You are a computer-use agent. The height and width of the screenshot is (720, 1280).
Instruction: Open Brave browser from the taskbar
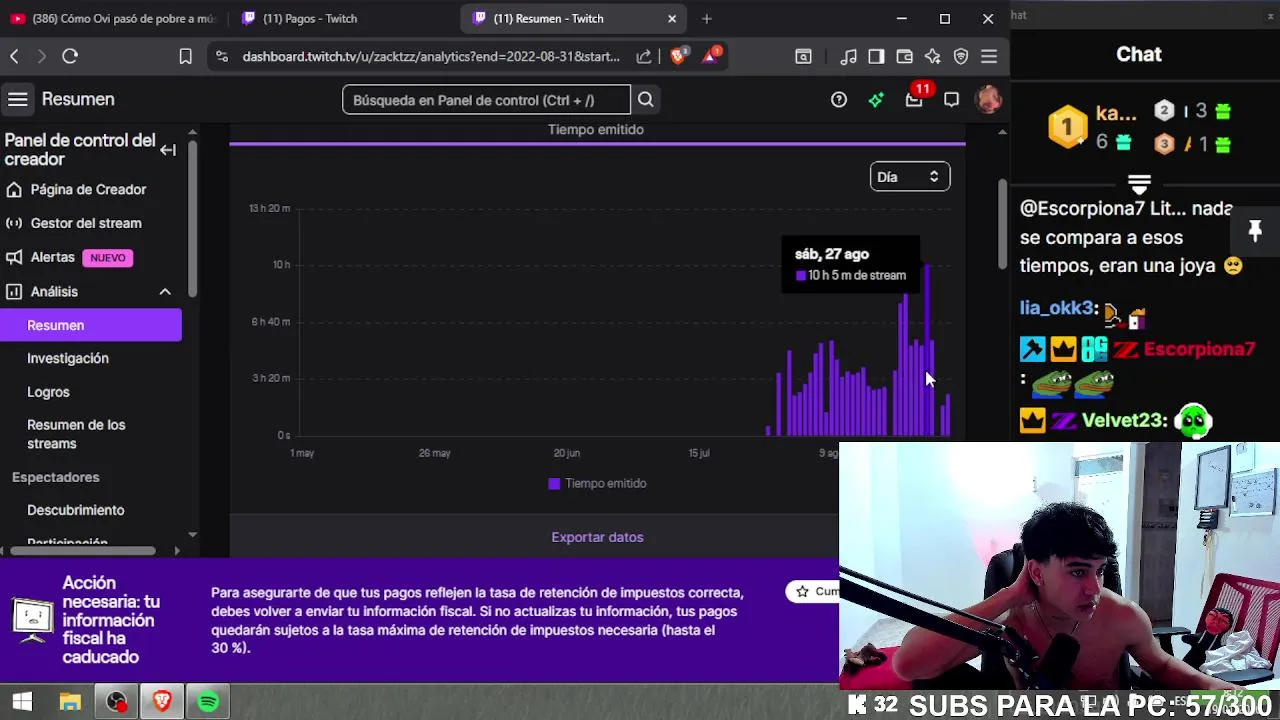click(162, 702)
